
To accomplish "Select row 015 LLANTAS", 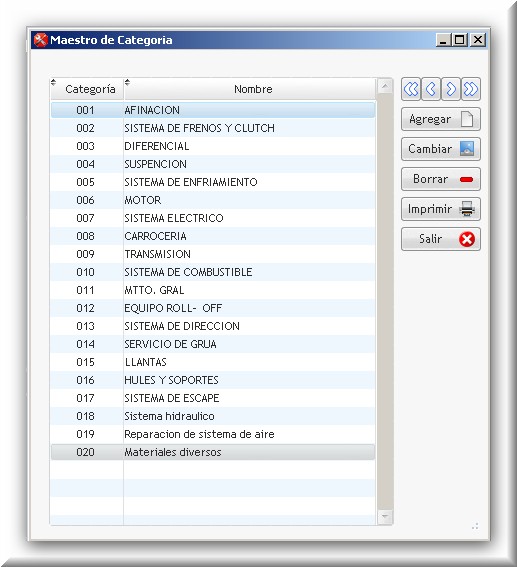I will pyautogui.click(x=213, y=362).
